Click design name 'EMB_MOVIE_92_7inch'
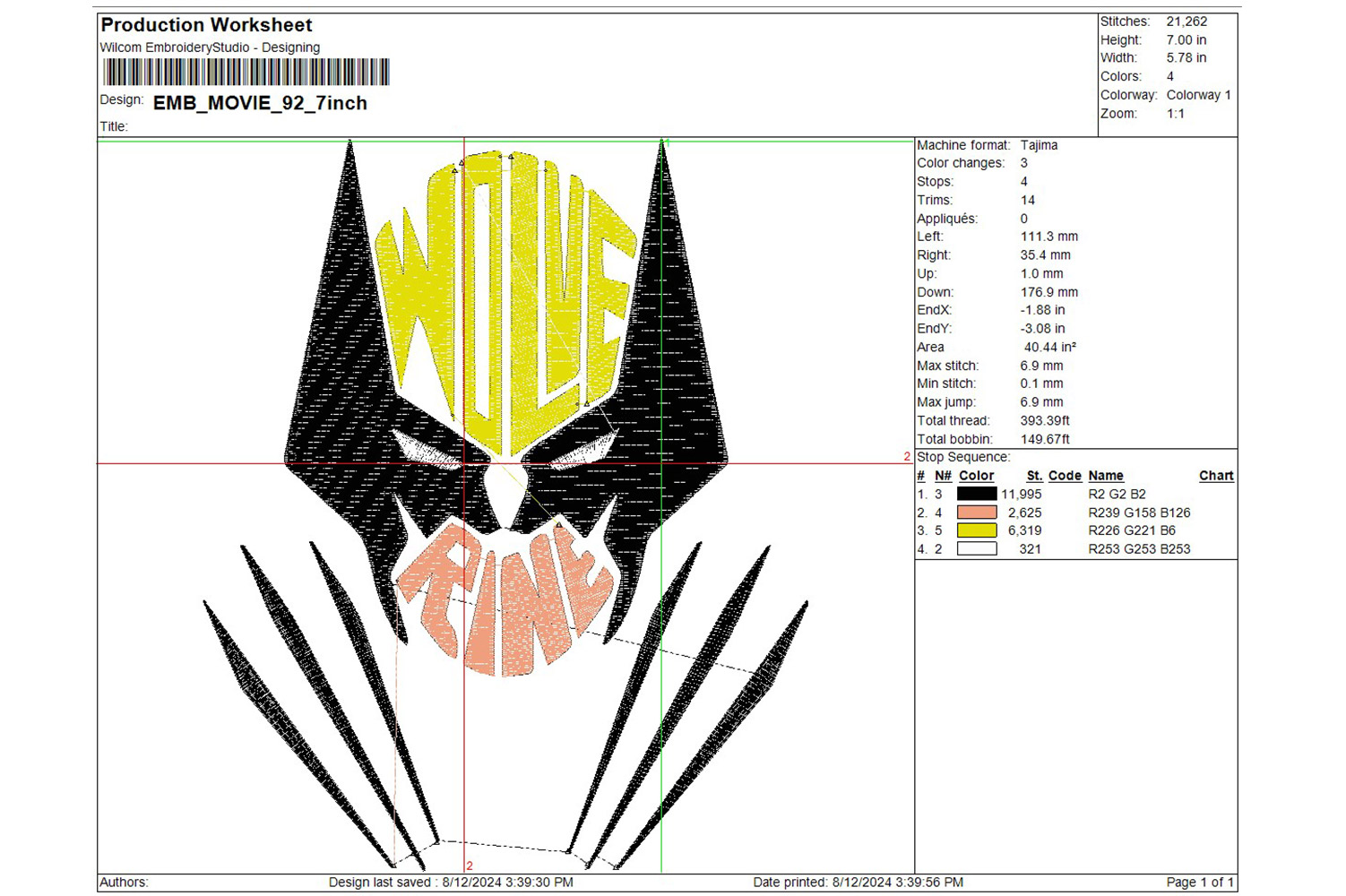This screenshot has height=896, width=1346. click(x=260, y=103)
